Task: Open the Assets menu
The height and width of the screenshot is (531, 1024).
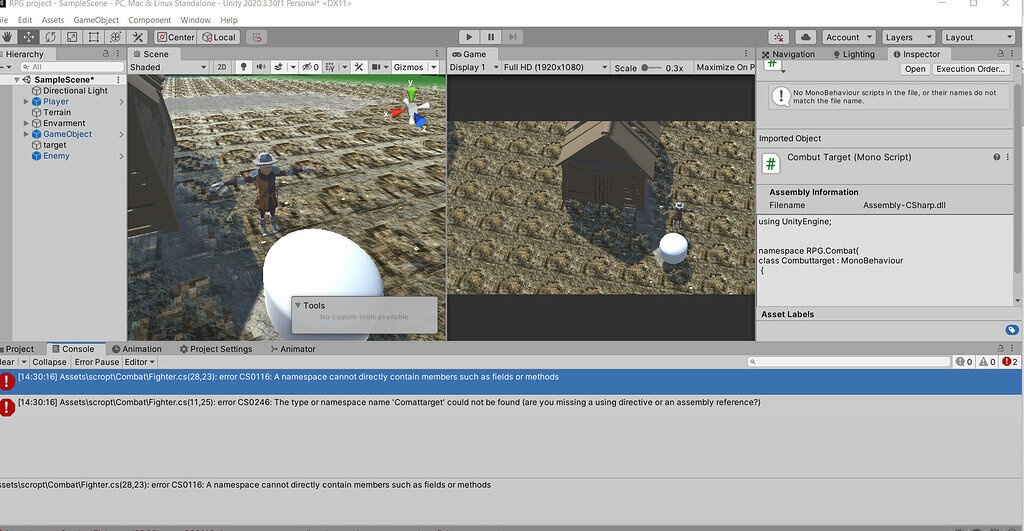Action: 53,20
